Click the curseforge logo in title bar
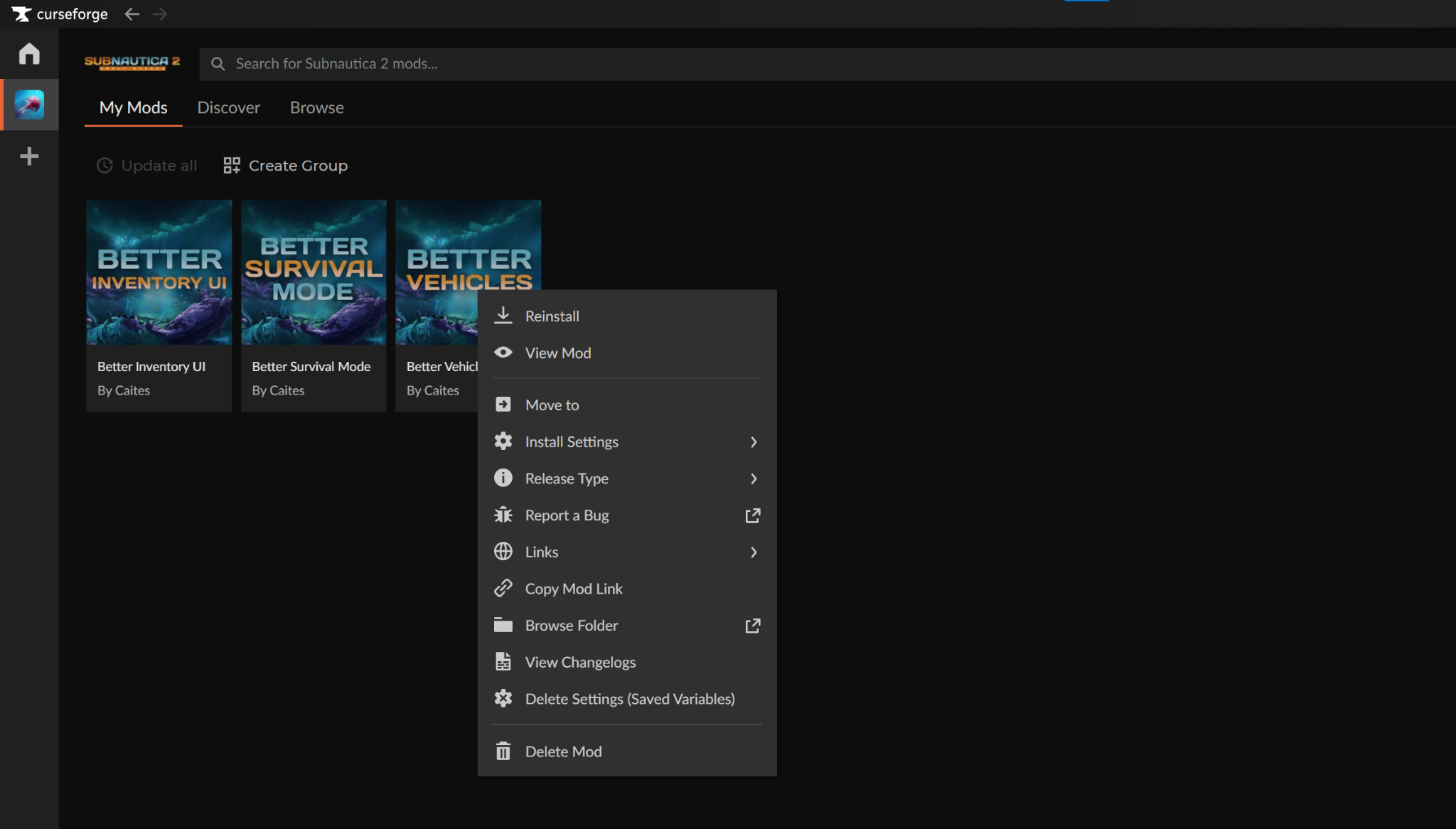 tap(60, 14)
